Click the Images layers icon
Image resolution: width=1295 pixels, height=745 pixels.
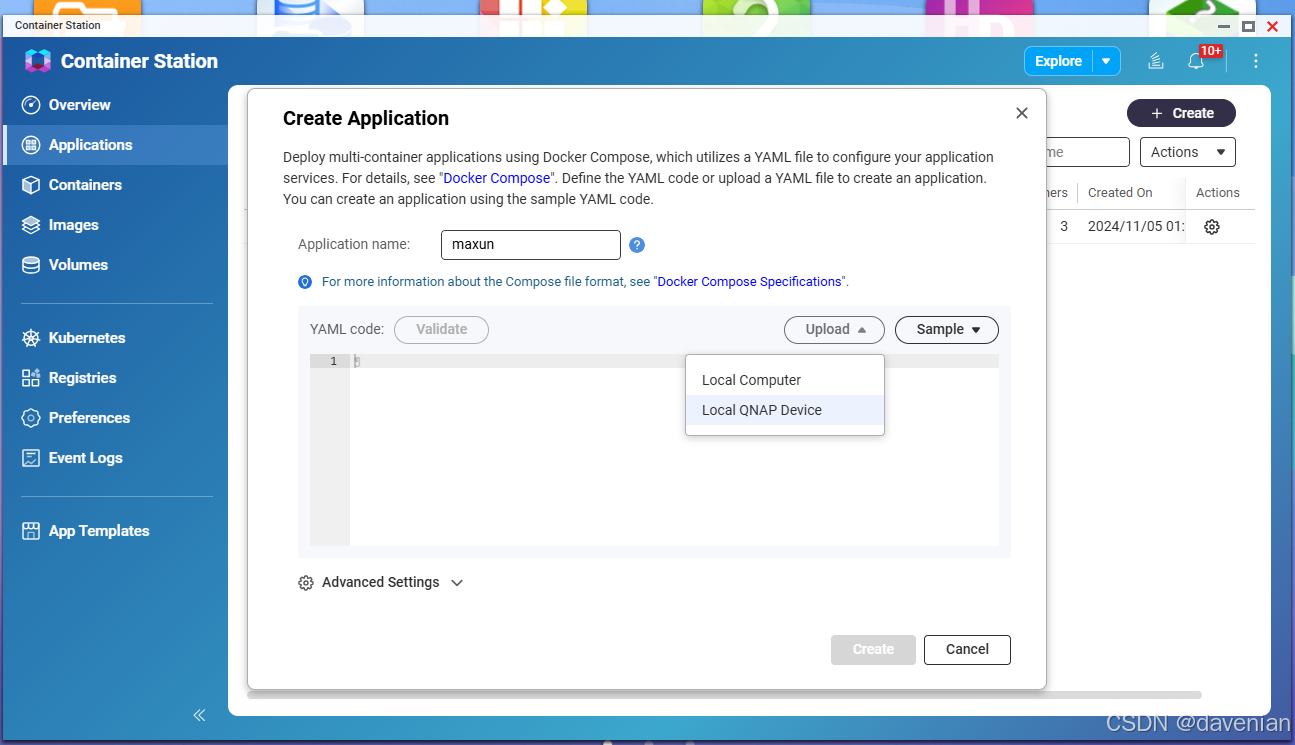pyautogui.click(x=31, y=225)
